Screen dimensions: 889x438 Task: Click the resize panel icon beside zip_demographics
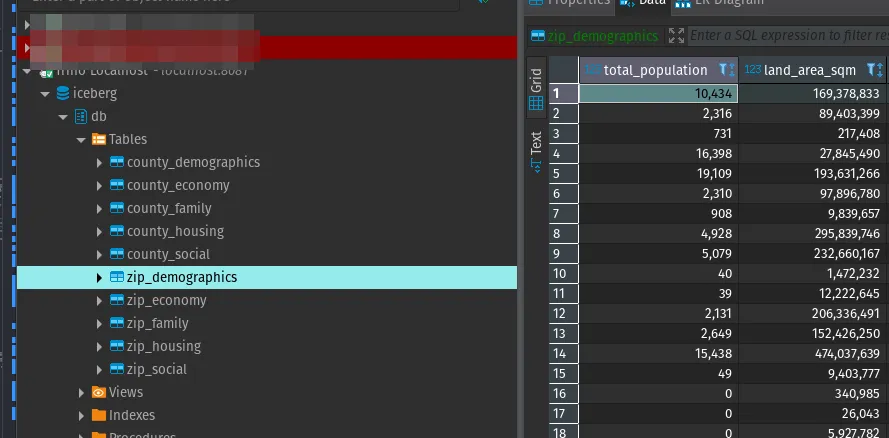click(676, 36)
